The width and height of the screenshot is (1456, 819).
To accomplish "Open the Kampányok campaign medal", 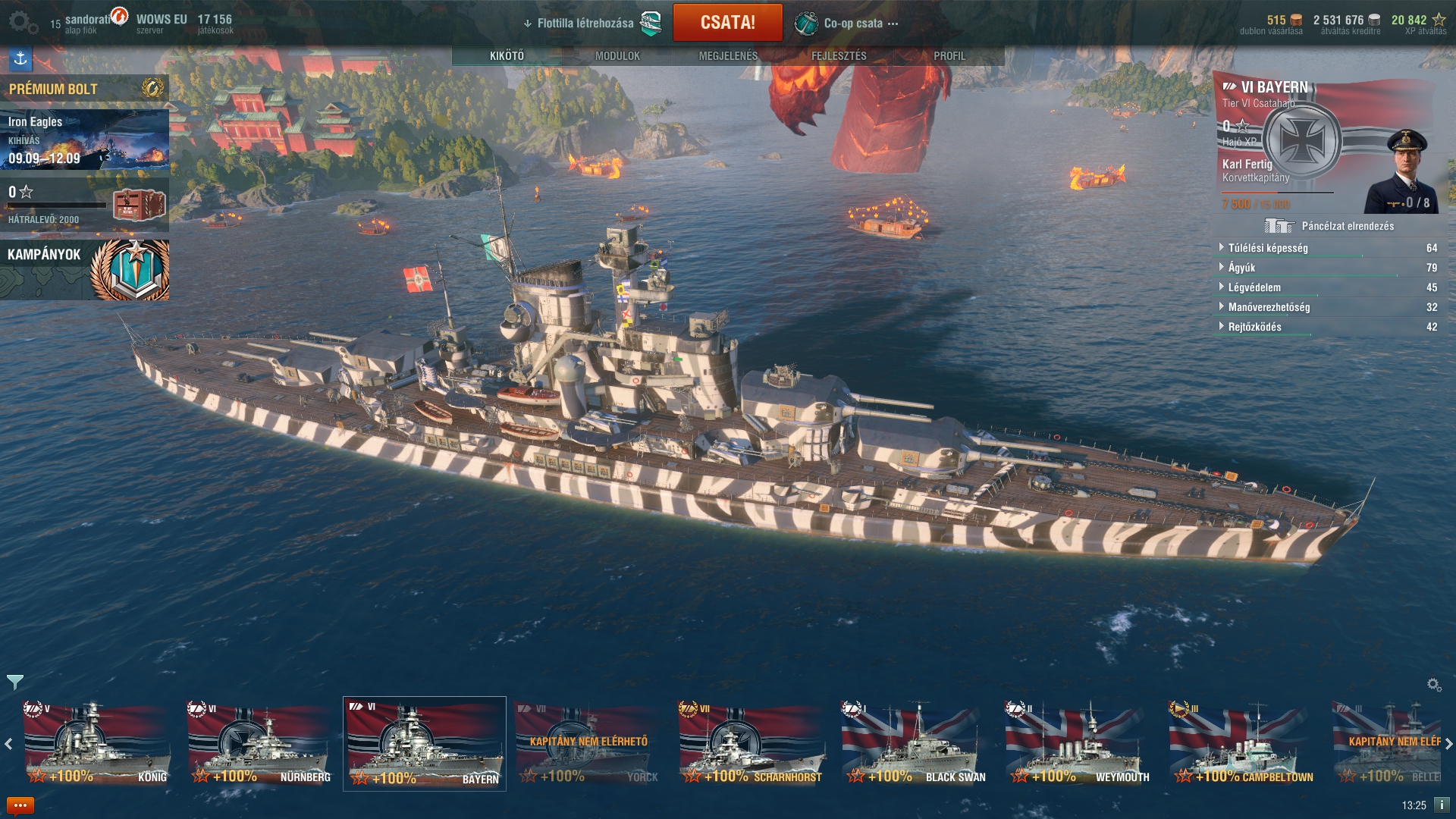I will [130, 270].
